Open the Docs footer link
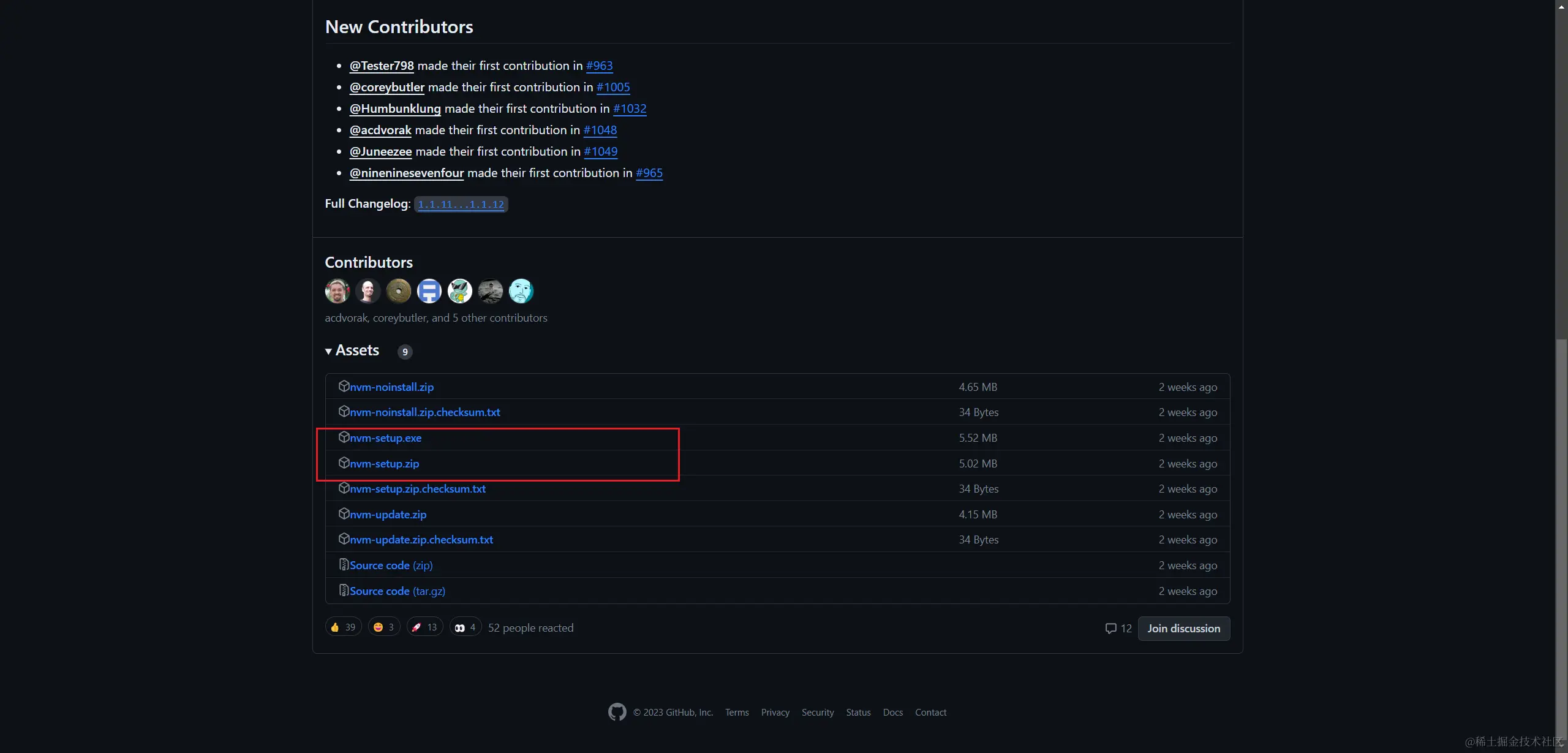The width and height of the screenshot is (1568, 753). pos(892,713)
